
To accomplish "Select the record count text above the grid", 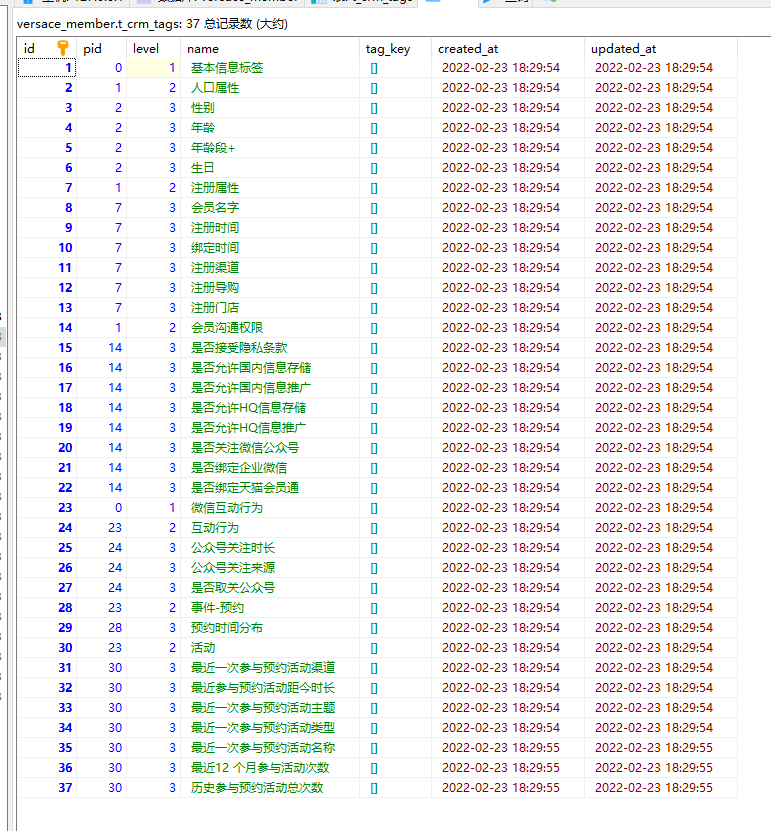I will pyautogui.click(x=152, y=24).
